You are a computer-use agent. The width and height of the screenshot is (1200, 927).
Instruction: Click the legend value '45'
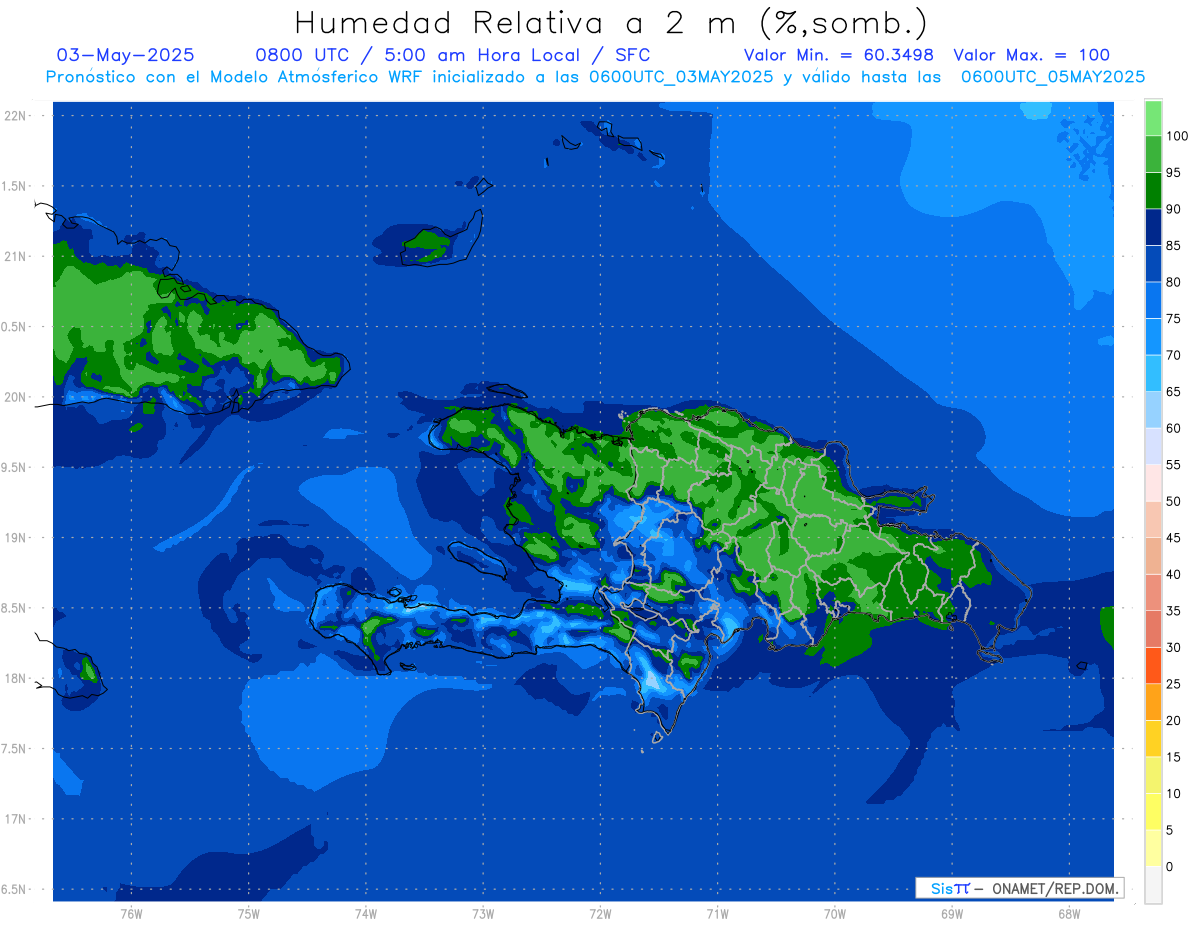(x=1173, y=538)
